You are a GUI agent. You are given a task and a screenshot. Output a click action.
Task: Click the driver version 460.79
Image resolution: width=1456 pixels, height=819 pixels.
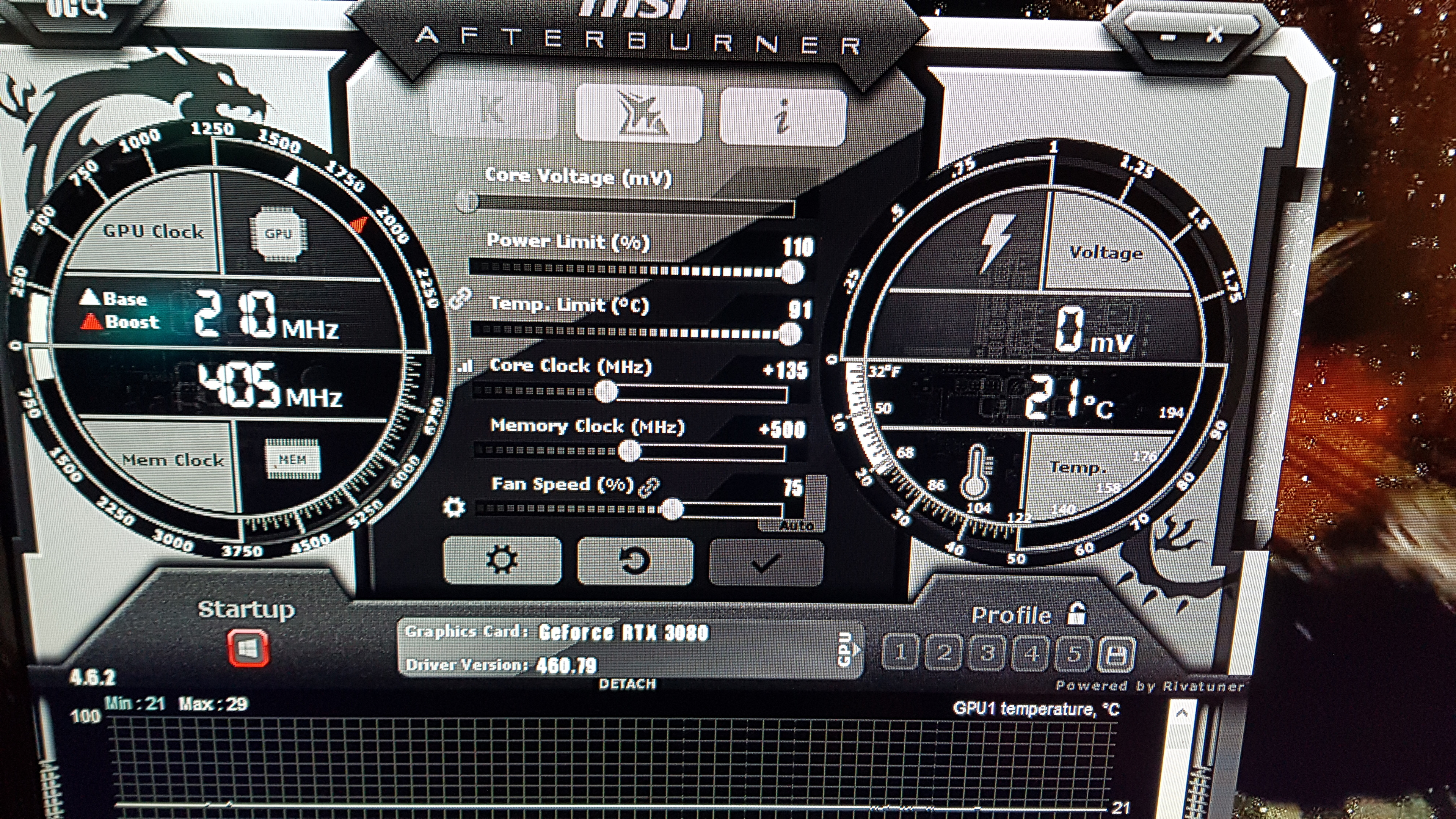[566, 665]
